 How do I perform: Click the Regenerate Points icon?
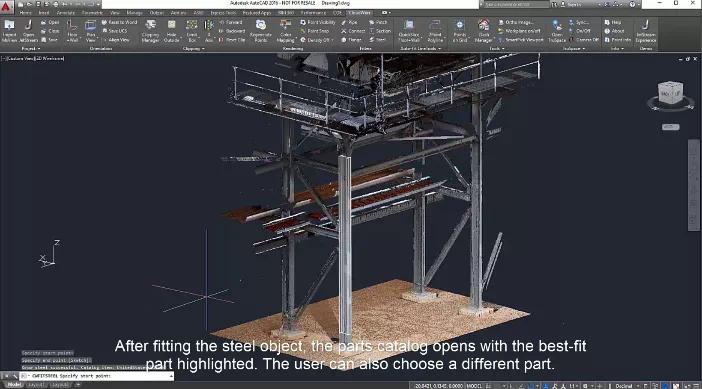(261, 31)
